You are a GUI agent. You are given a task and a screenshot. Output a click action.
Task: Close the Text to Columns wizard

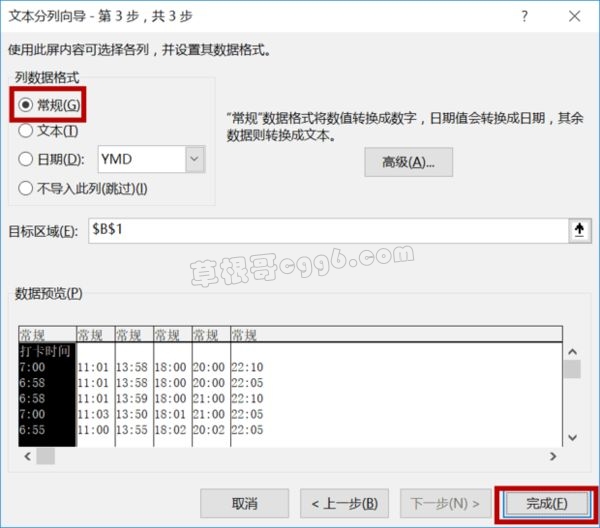coord(574,16)
